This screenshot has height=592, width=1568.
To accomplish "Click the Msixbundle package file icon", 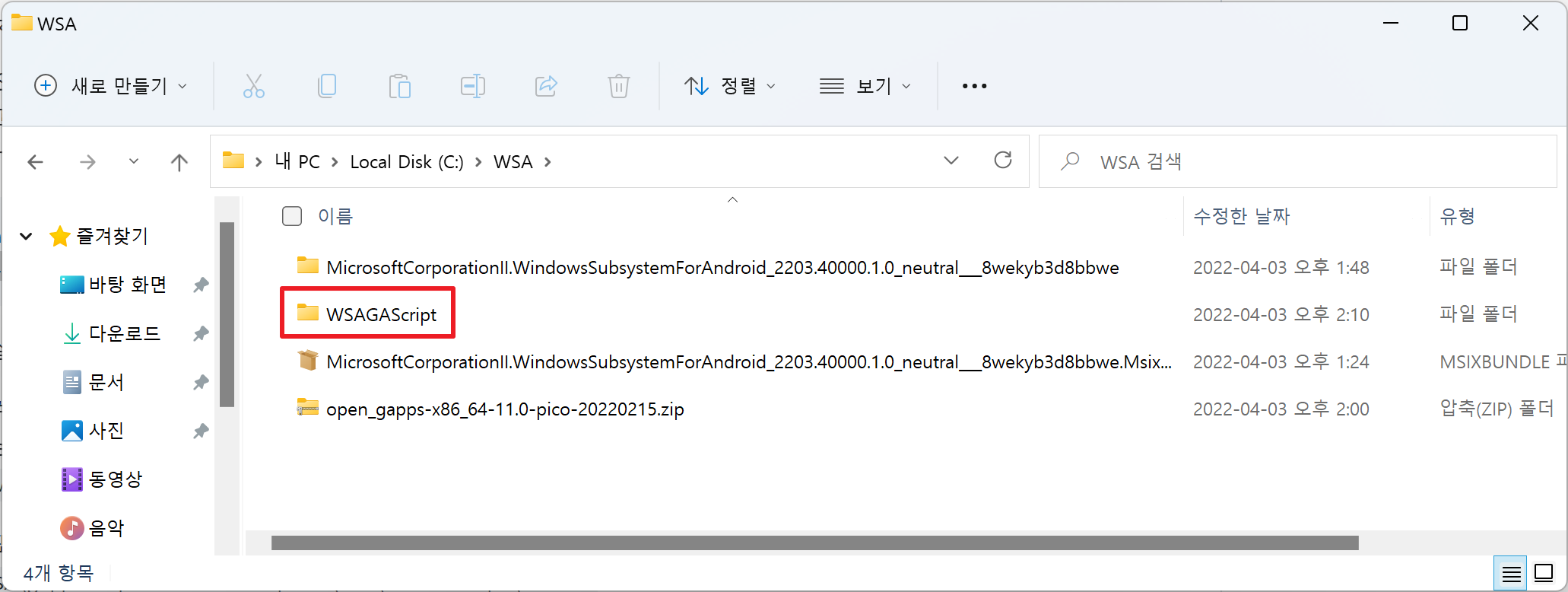I will [308, 360].
